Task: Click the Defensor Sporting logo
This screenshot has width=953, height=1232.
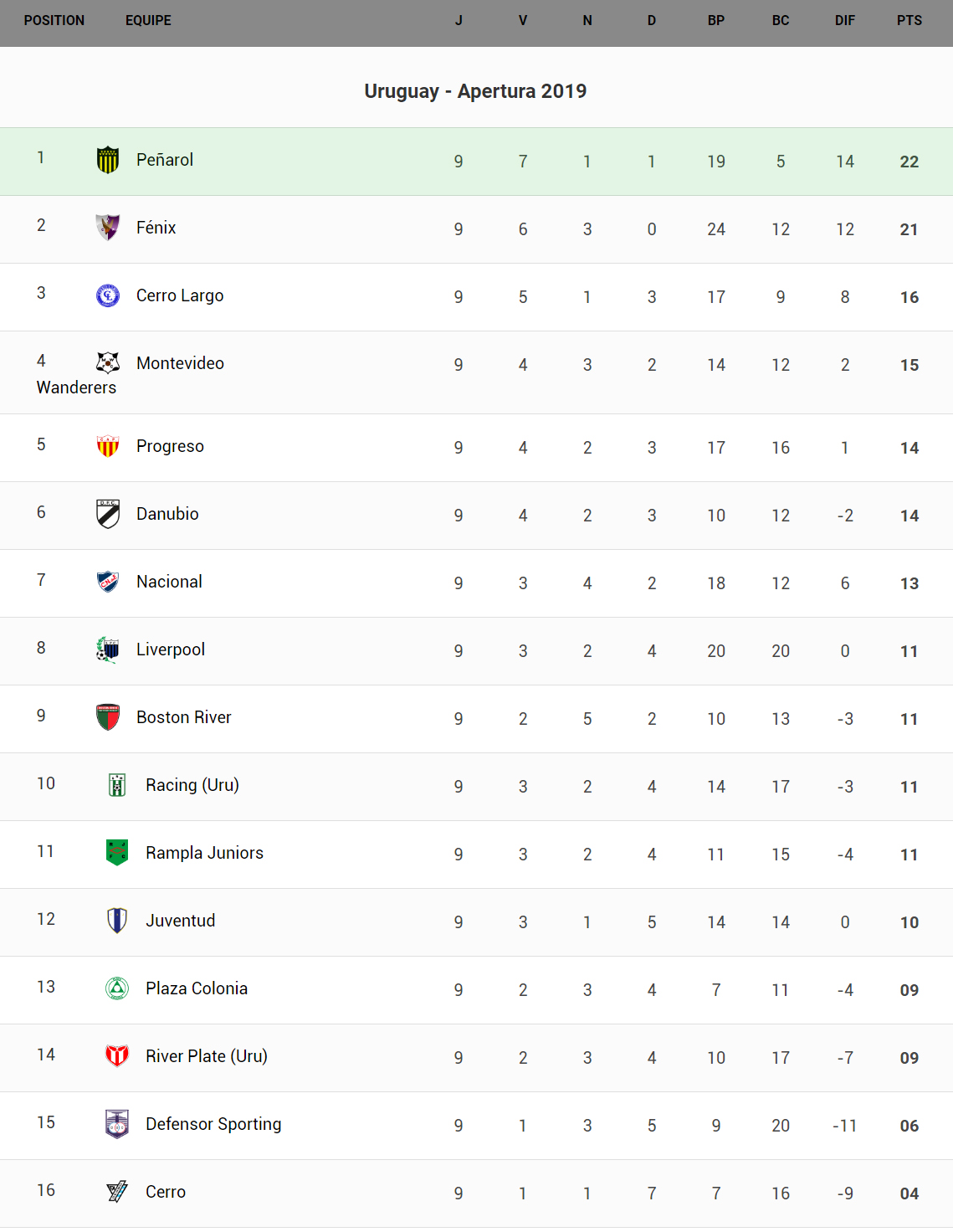Action: tap(117, 1124)
